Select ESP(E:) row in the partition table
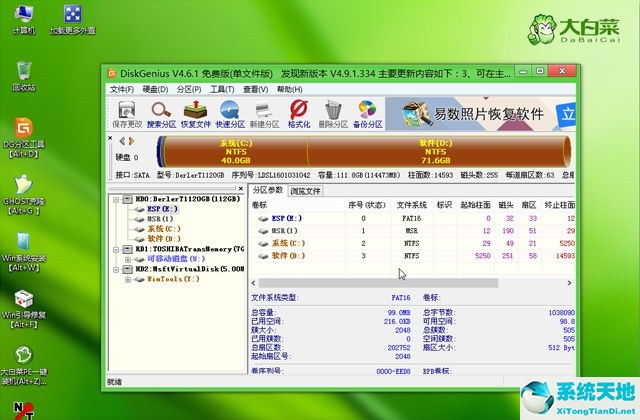The width and height of the screenshot is (640, 420). pos(412,218)
